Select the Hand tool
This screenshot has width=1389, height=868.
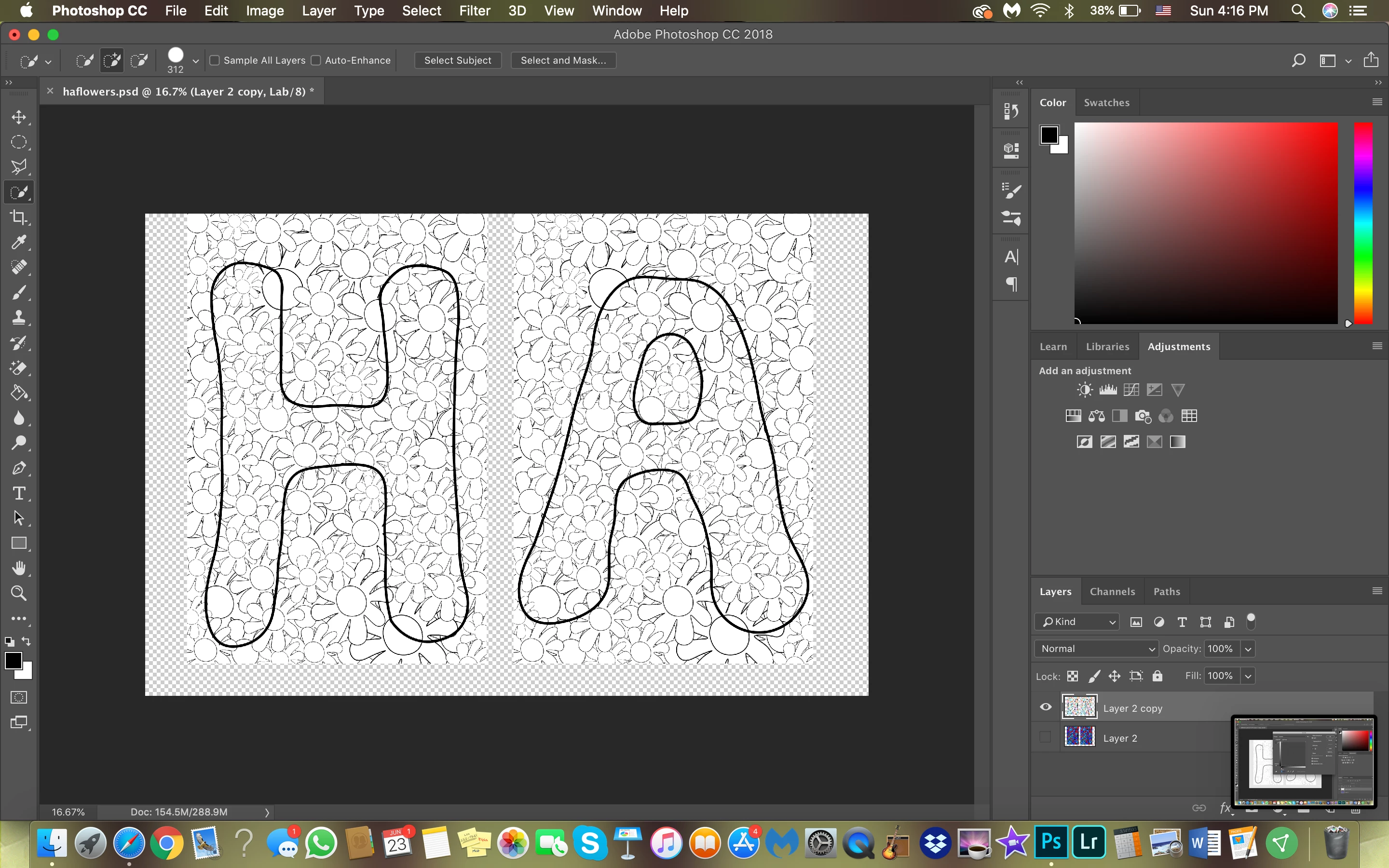click(19, 569)
